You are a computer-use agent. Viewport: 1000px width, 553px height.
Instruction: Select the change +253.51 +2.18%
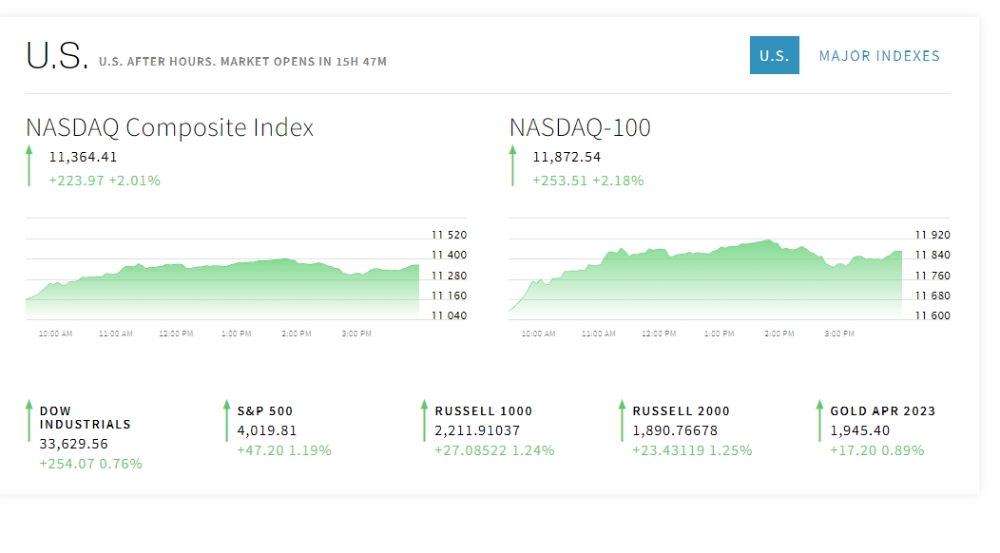pyautogui.click(x=588, y=181)
